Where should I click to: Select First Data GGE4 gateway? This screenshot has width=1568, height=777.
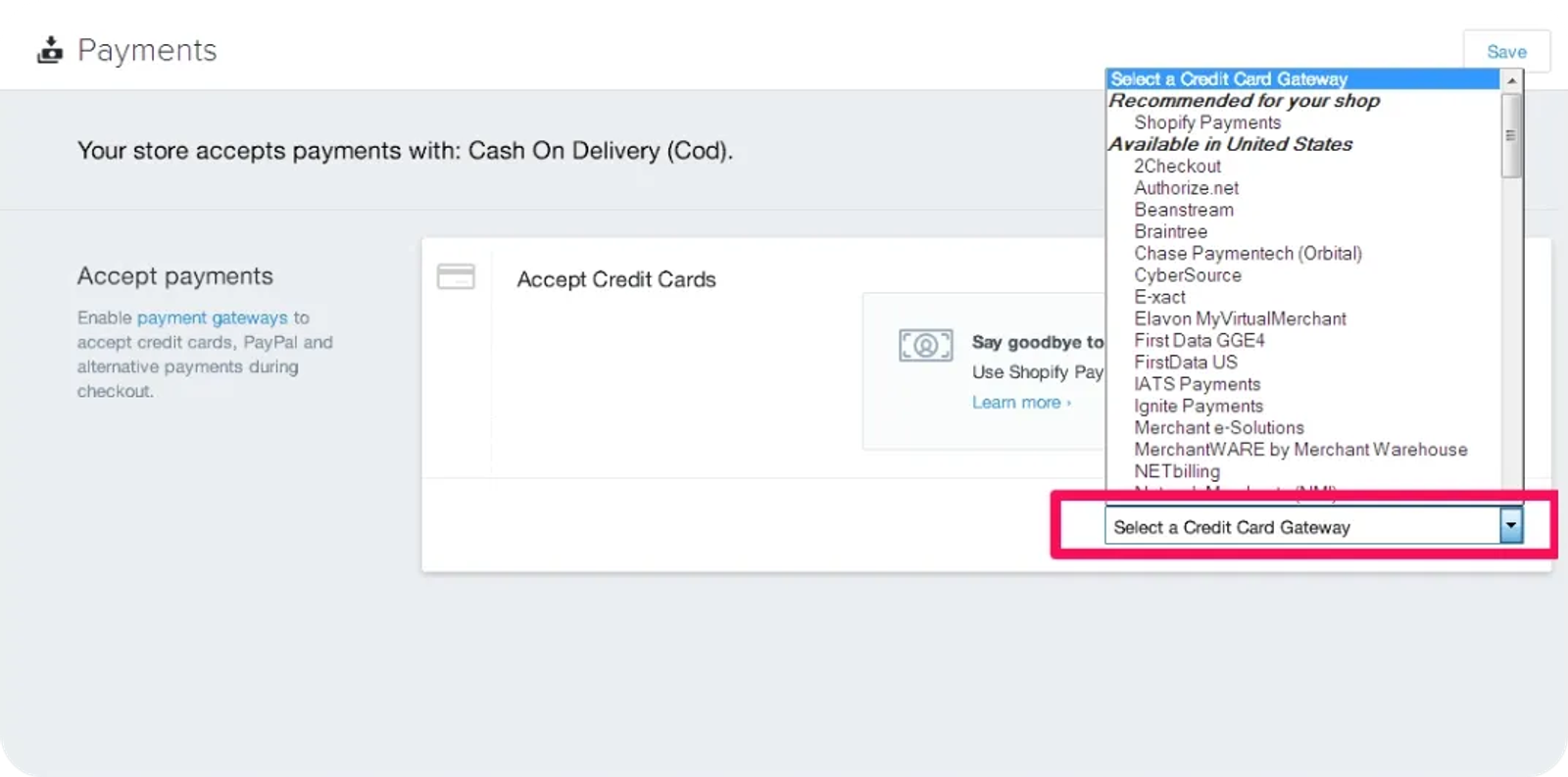click(1200, 340)
